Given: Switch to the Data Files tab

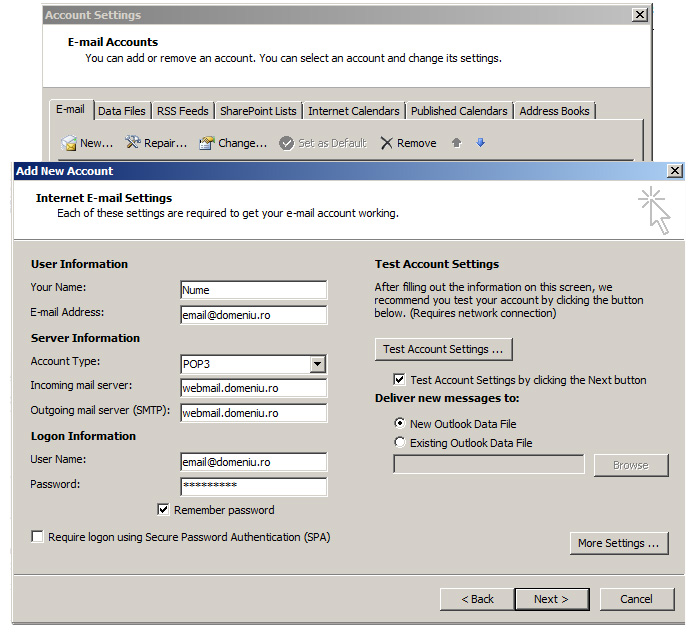Looking at the screenshot, I should pyautogui.click(x=122, y=111).
